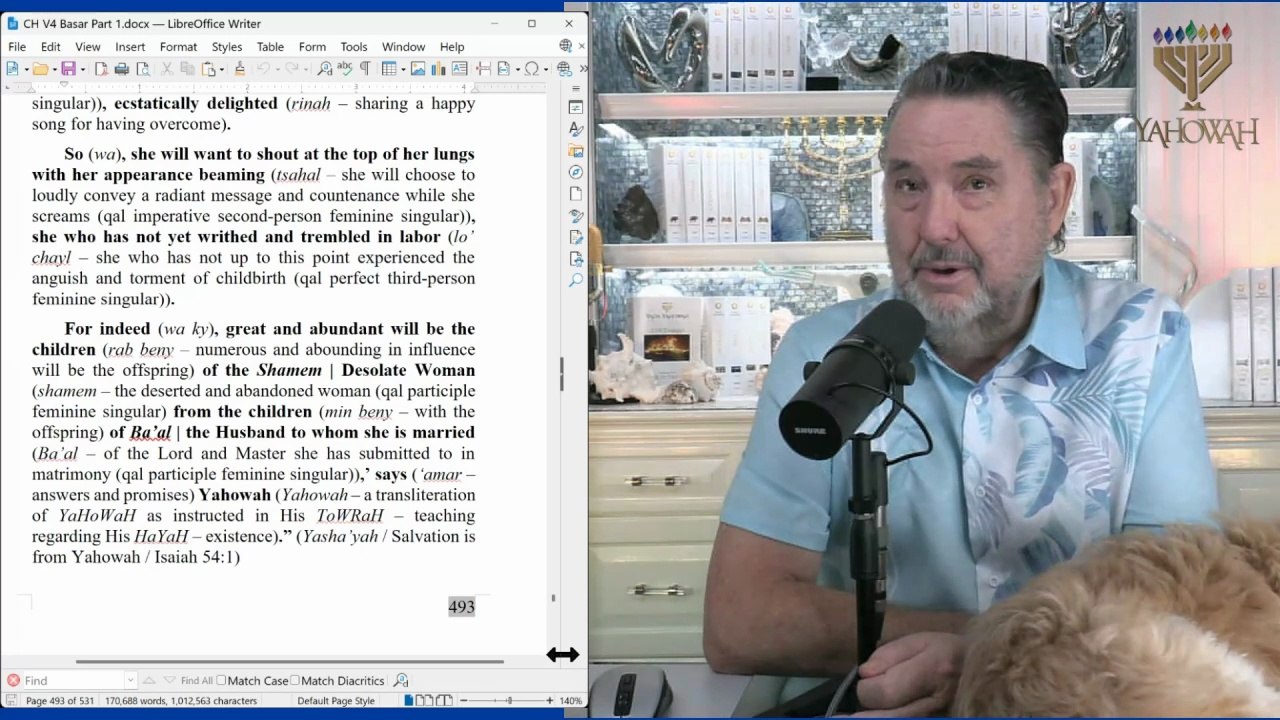The image size is (1280, 720).
Task: Click the Spelling check icon
Action: click(x=345, y=68)
